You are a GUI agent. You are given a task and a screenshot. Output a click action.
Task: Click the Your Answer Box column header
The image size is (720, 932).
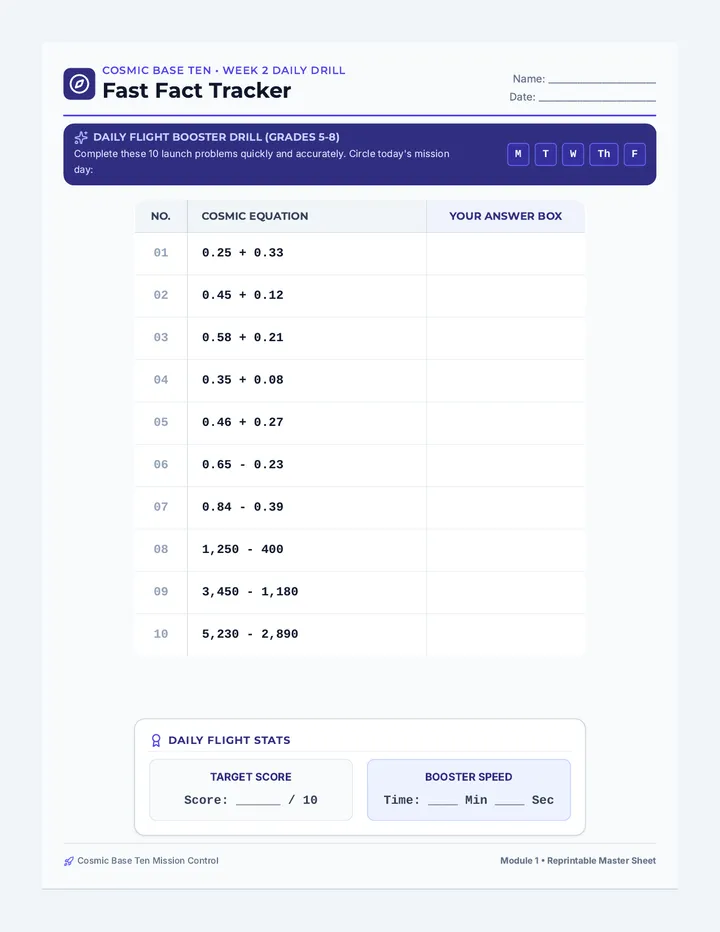click(x=505, y=216)
